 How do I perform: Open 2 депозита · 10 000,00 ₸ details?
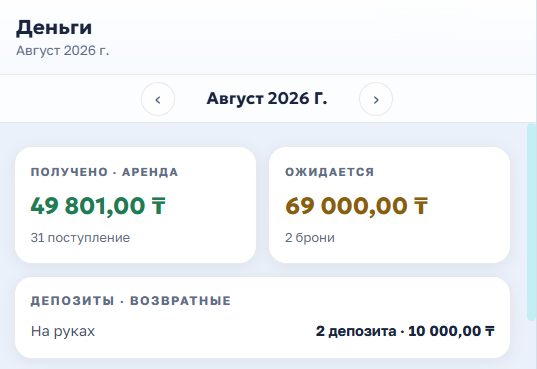[405, 331]
